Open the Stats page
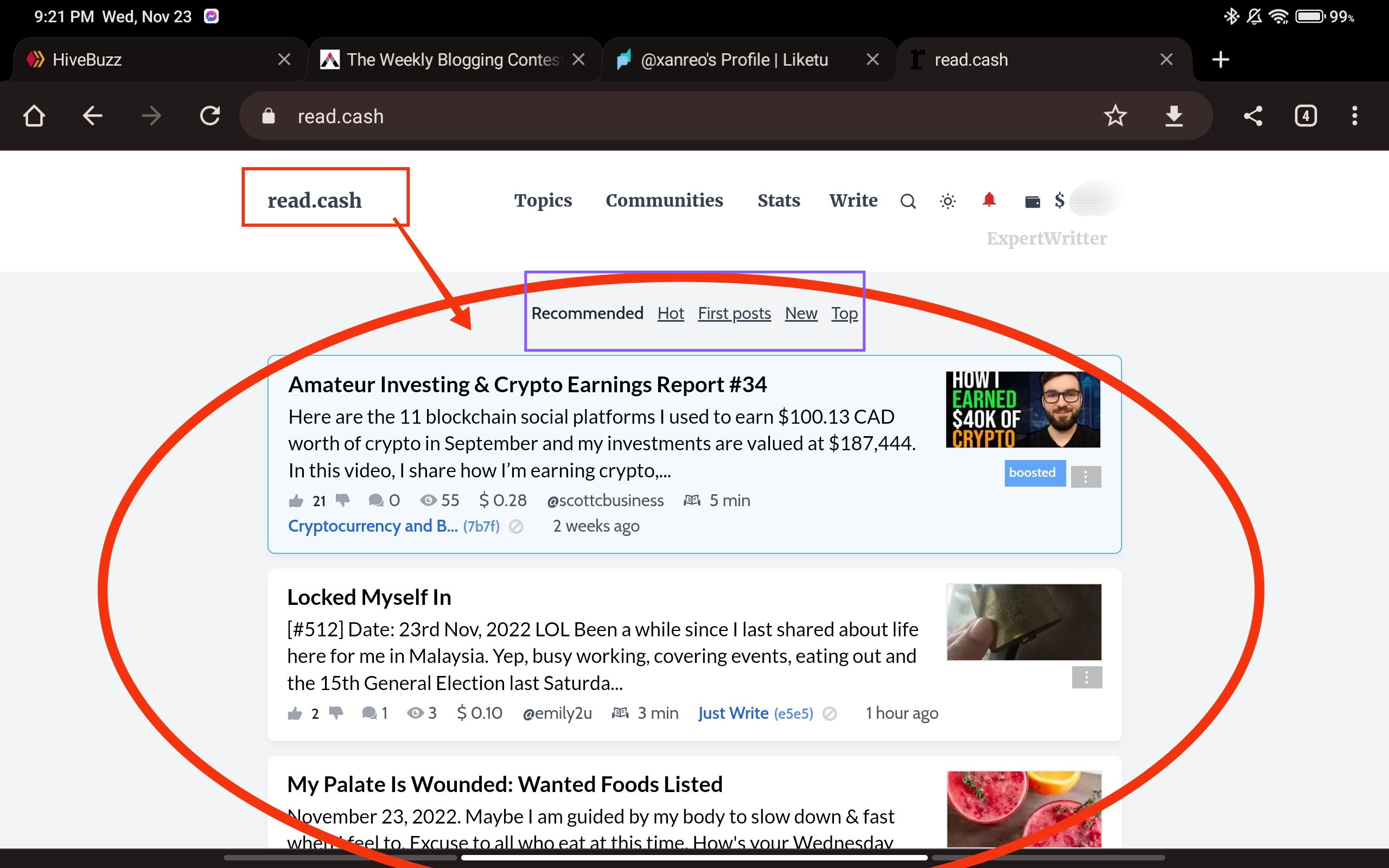The width and height of the screenshot is (1389, 868). pyautogui.click(x=778, y=200)
